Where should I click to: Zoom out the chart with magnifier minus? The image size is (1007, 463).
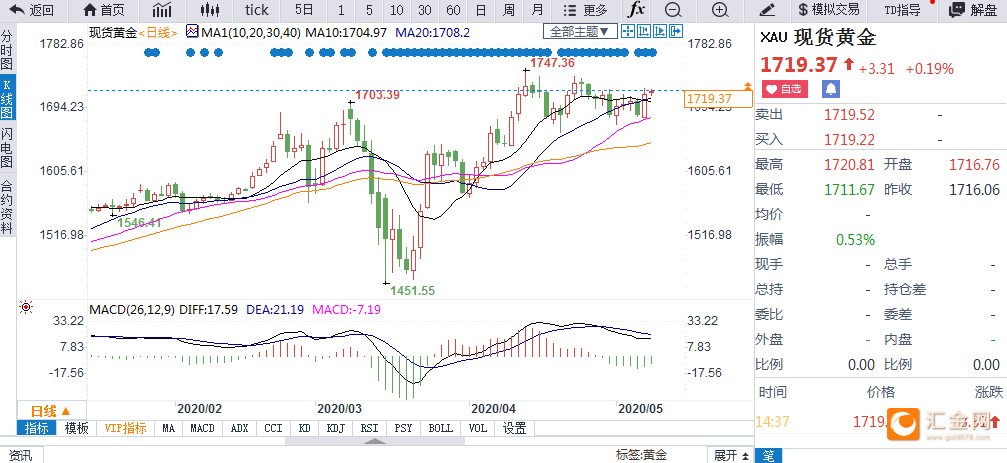tap(673, 10)
